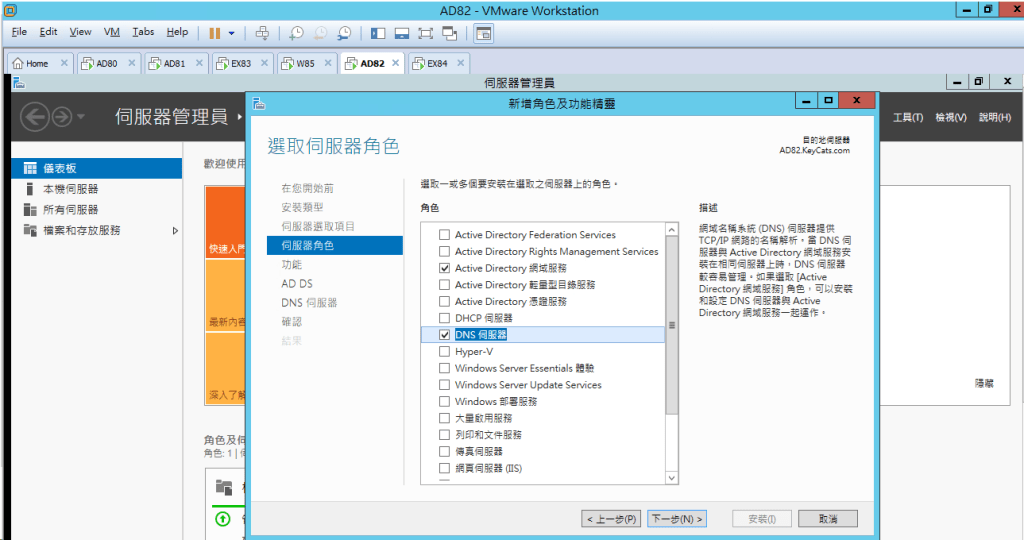This screenshot has width=1024, height=540.
Task: Take a snapshot of the VM
Action: pyautogui.click(x=297, y=33)
